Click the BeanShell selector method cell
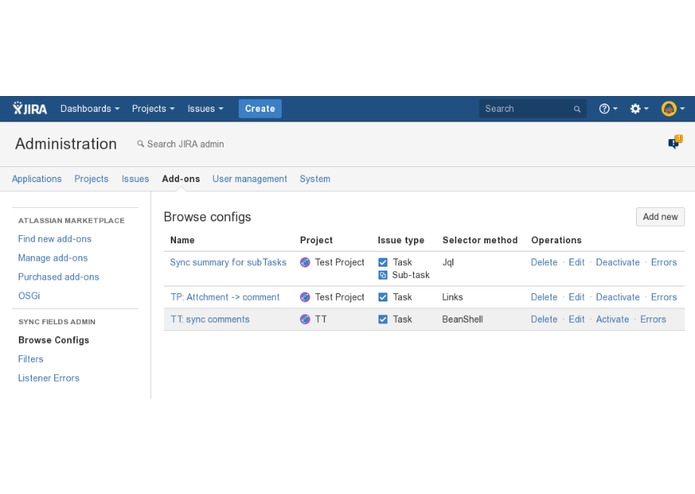 tap(462, 319)
